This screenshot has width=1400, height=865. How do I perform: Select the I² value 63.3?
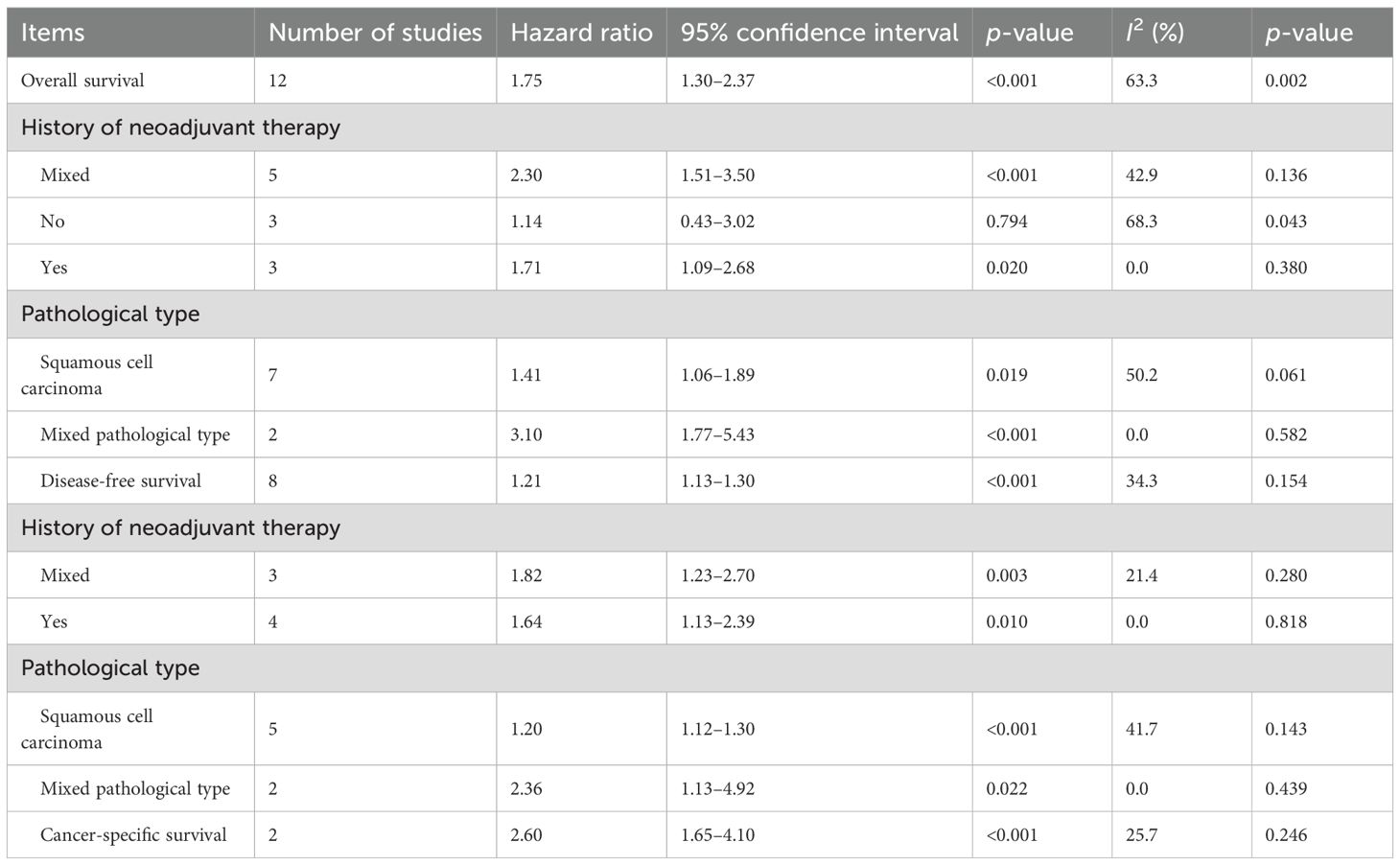[1141, 81]
